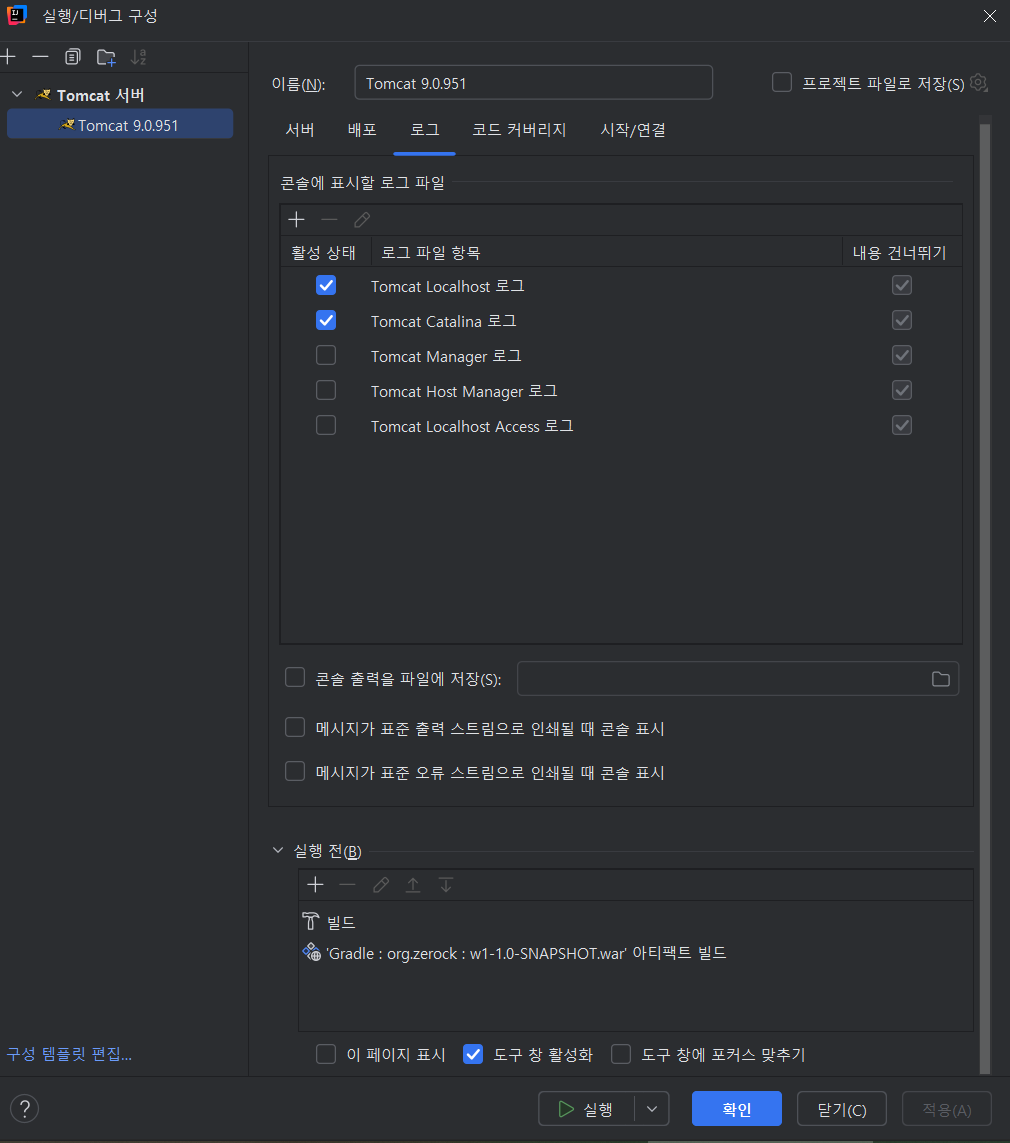Check show console on standard output stream
Screen dimensions: 1010x1143
(295, 727)
